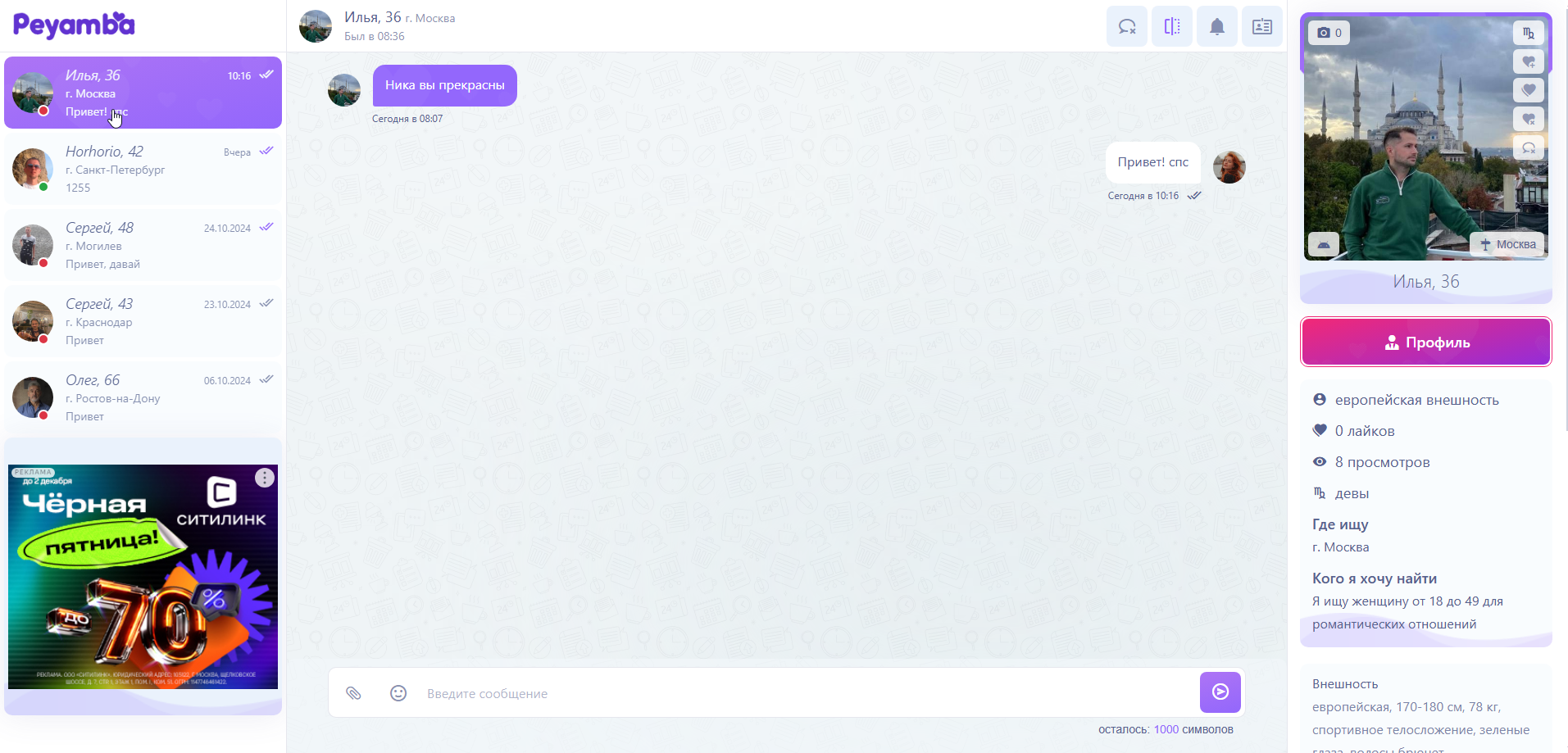
Task: Click the heart-plus add-to-favorites icon on the photo
Action: (1529, 61)
